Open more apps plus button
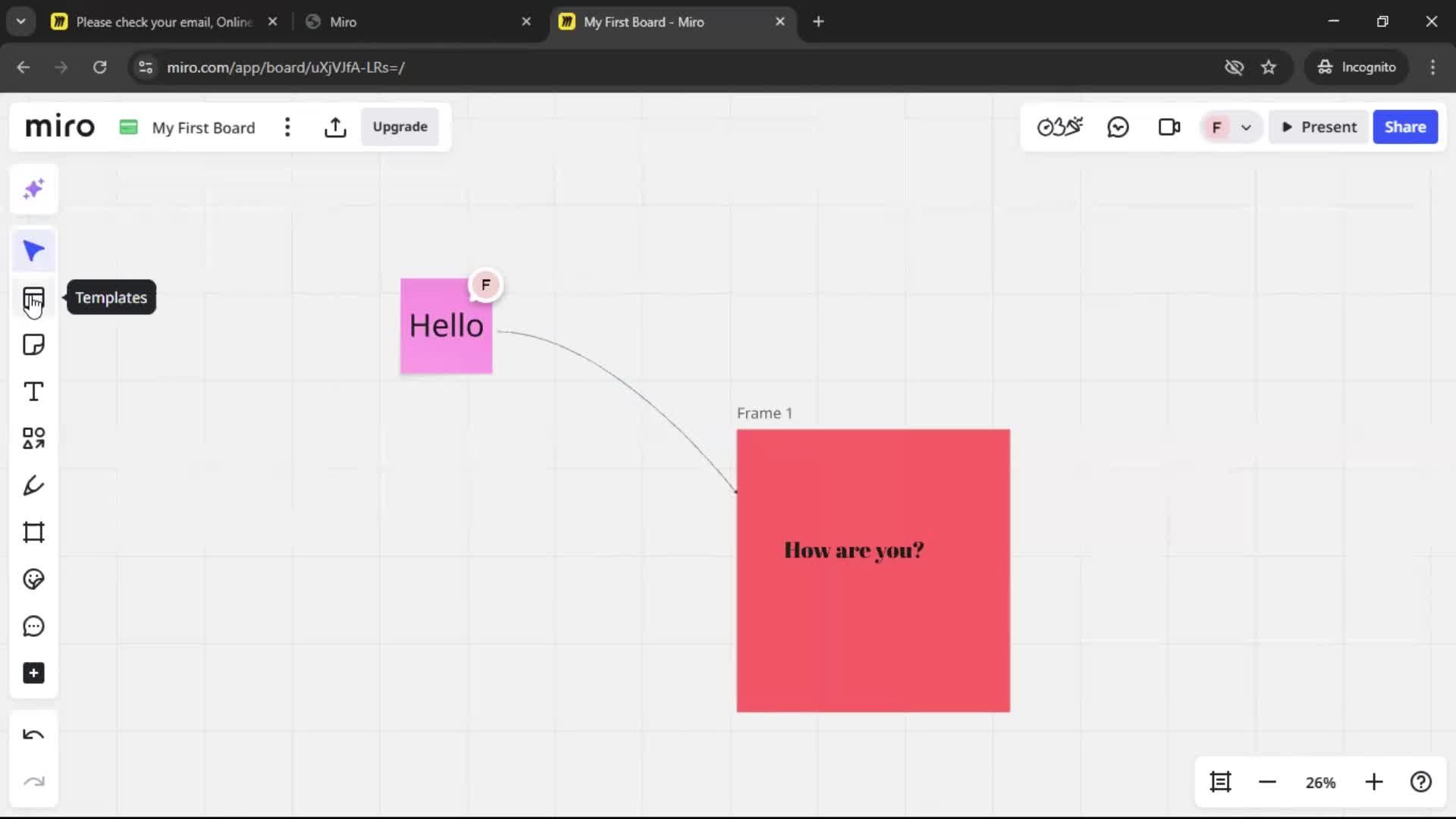Image resolution: width=1456 pixels, height=819 pixels. 33,673
